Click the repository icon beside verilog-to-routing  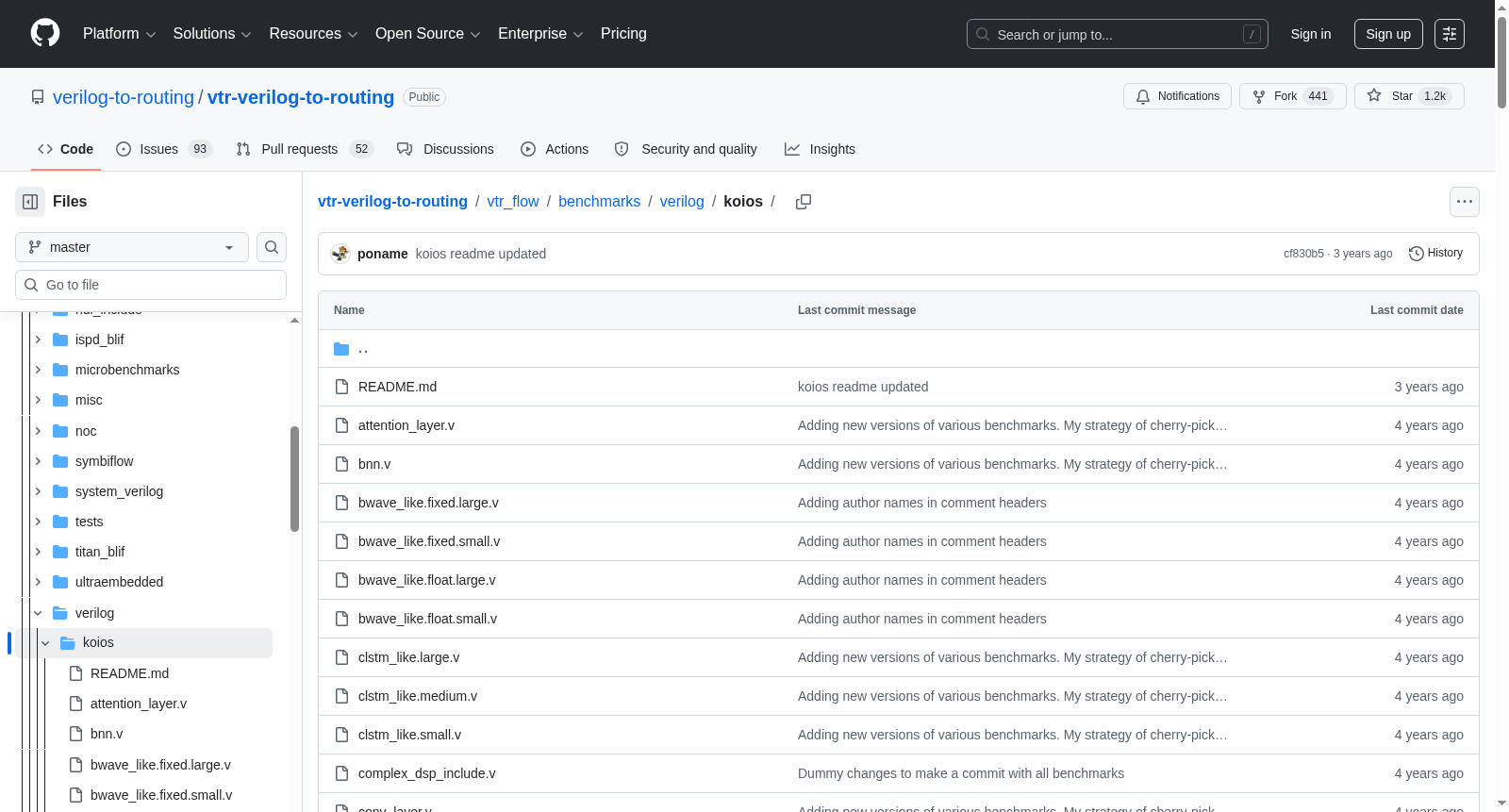[38, 97]
